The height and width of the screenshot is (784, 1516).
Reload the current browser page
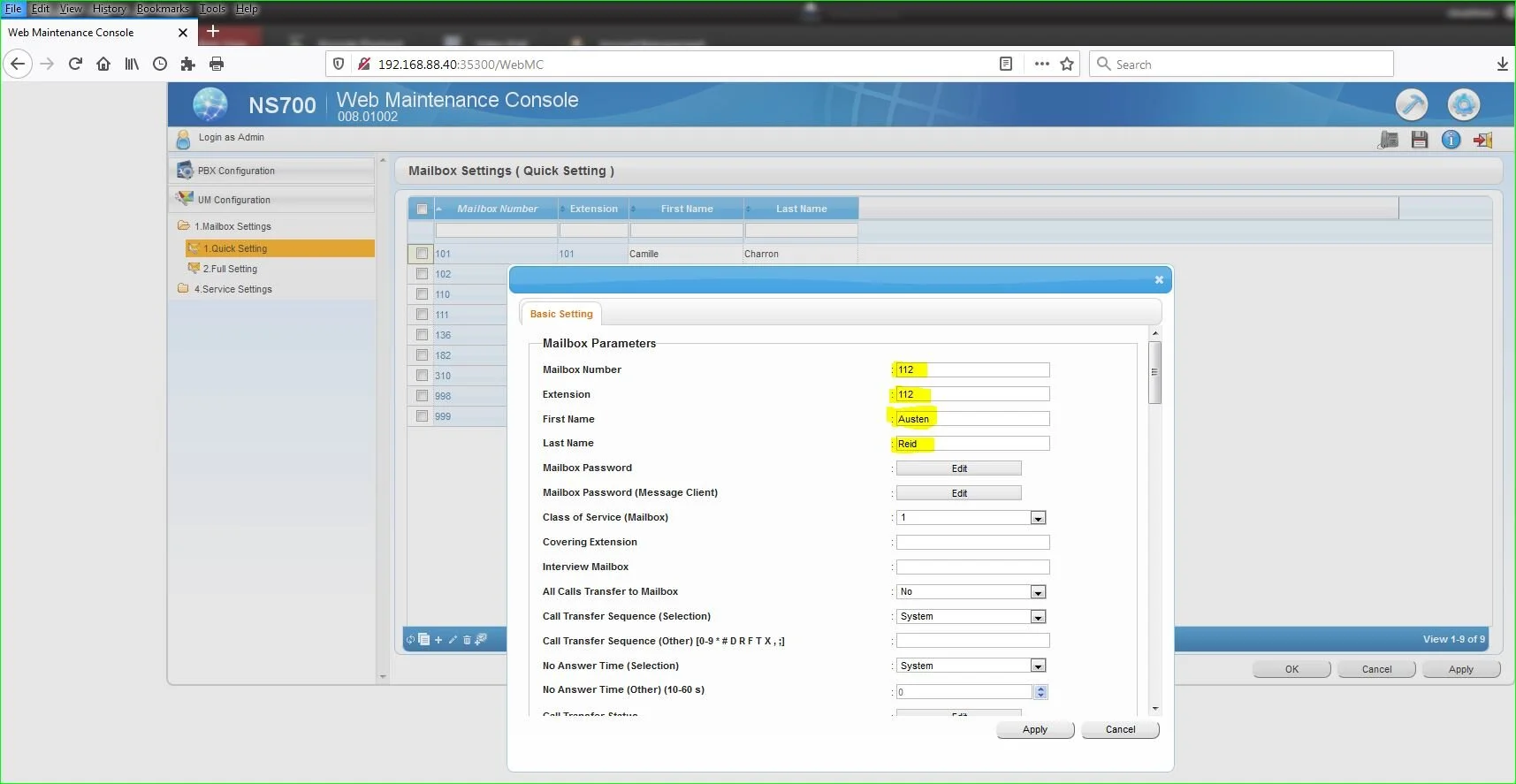click(75, 64)
